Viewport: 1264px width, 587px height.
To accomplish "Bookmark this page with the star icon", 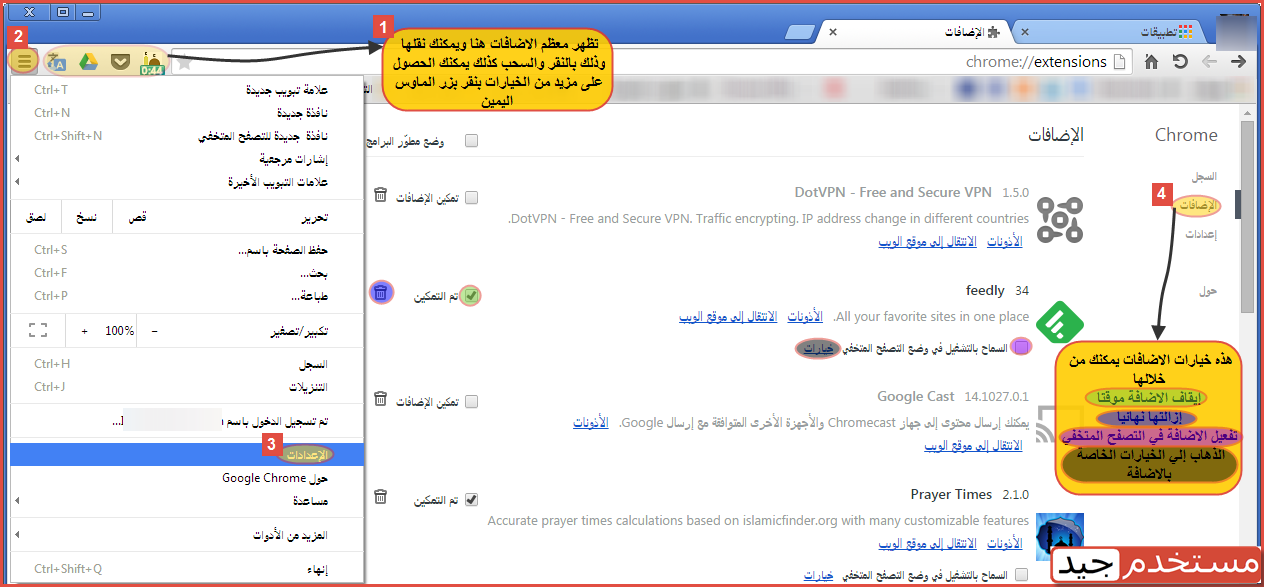I will [184, 62].
